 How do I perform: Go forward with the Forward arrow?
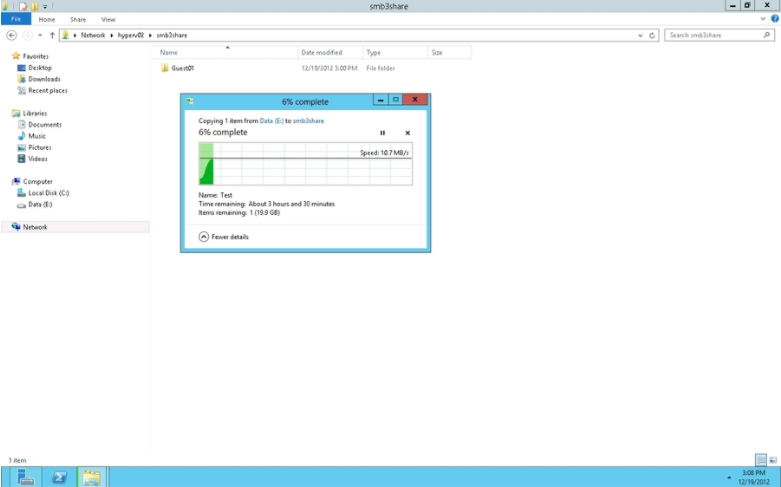(x=27, y=35)
